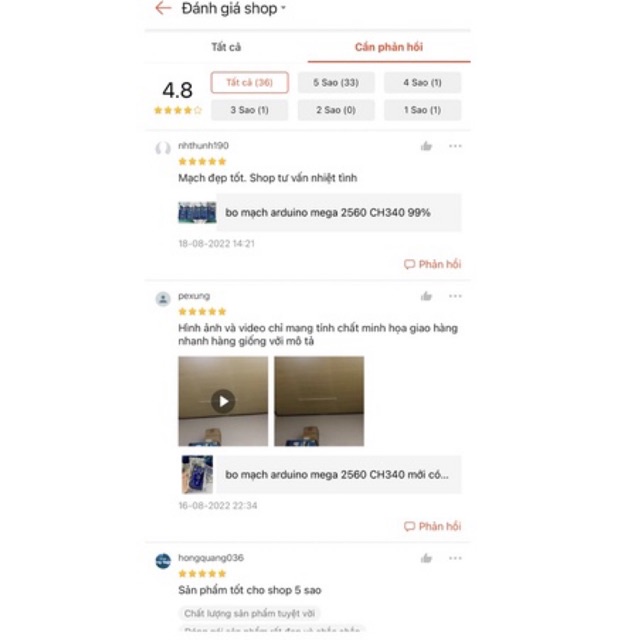Reply to pexung's review via Phản hồi
This screenshot has width=640, height=640.
pyautogui.click(x=432, y=526)
